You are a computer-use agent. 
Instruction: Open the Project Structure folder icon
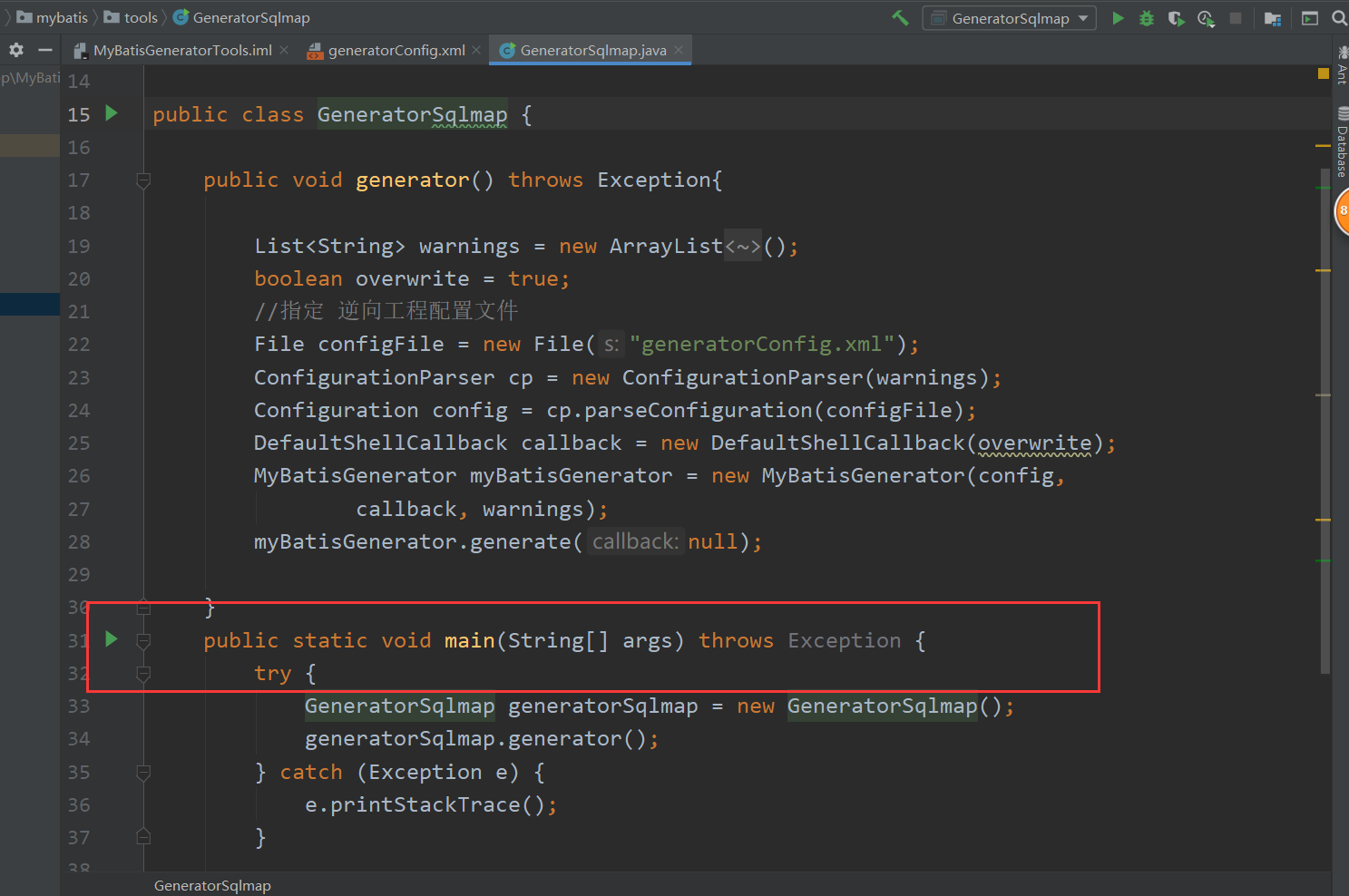pyautogui.click(x=1273, y=18)
